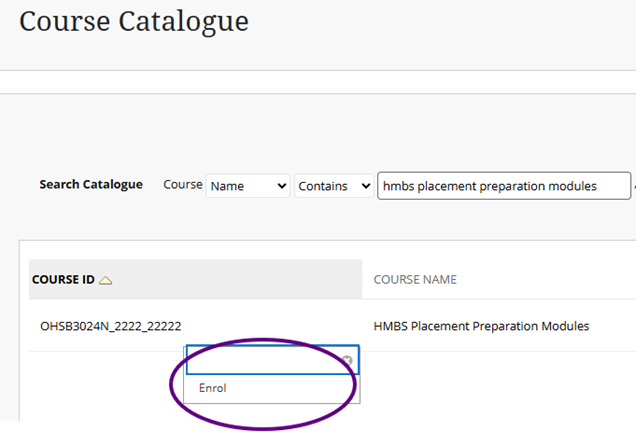The height and width of the screenshot is (432, 636).
Task: Click the course ID OHSB3024N_2222_22222
Action: coord(111,326)
